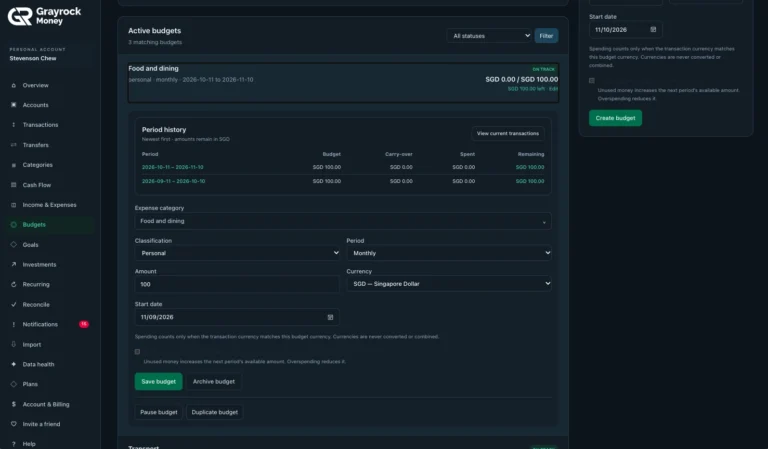The image size is (768, 449).
Task: Select the Accounts sidebar icon
Action: [x=14, y=105]
